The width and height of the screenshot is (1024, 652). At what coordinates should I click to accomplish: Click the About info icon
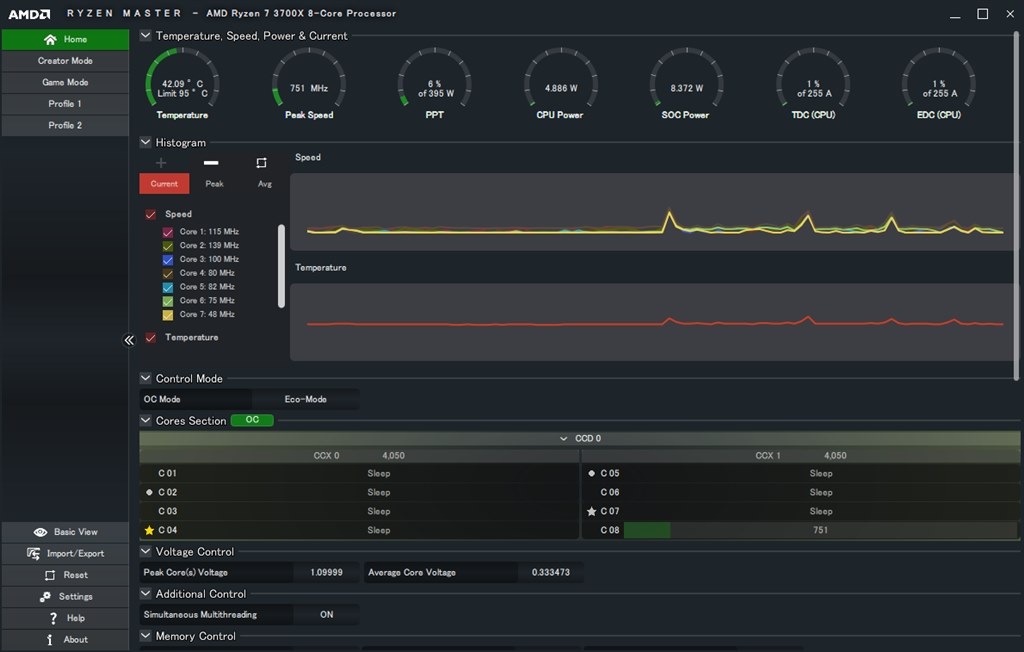click(x=50, y=640)
